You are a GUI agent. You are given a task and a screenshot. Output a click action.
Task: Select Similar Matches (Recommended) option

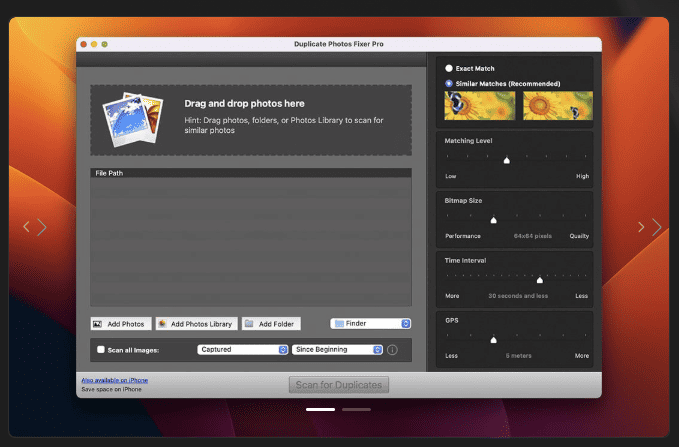point(449,84)
